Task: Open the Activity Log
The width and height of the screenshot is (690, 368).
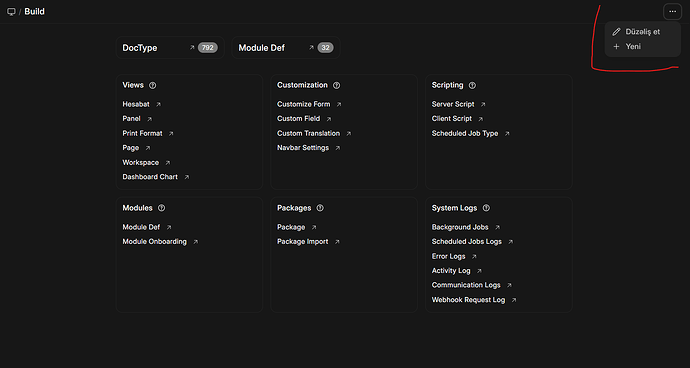Action: (x=451, y=271)
